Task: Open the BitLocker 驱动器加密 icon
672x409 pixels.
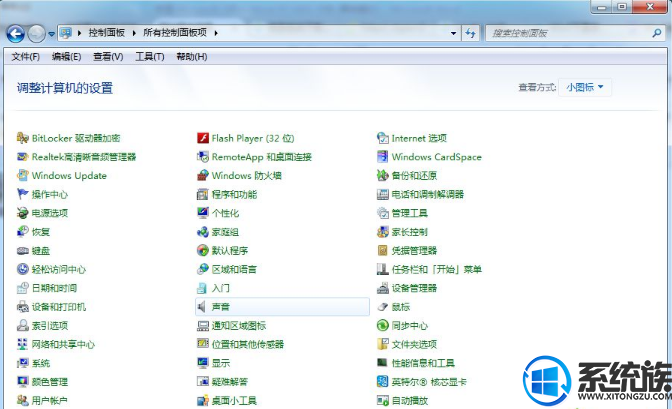Action: [23, 138]
